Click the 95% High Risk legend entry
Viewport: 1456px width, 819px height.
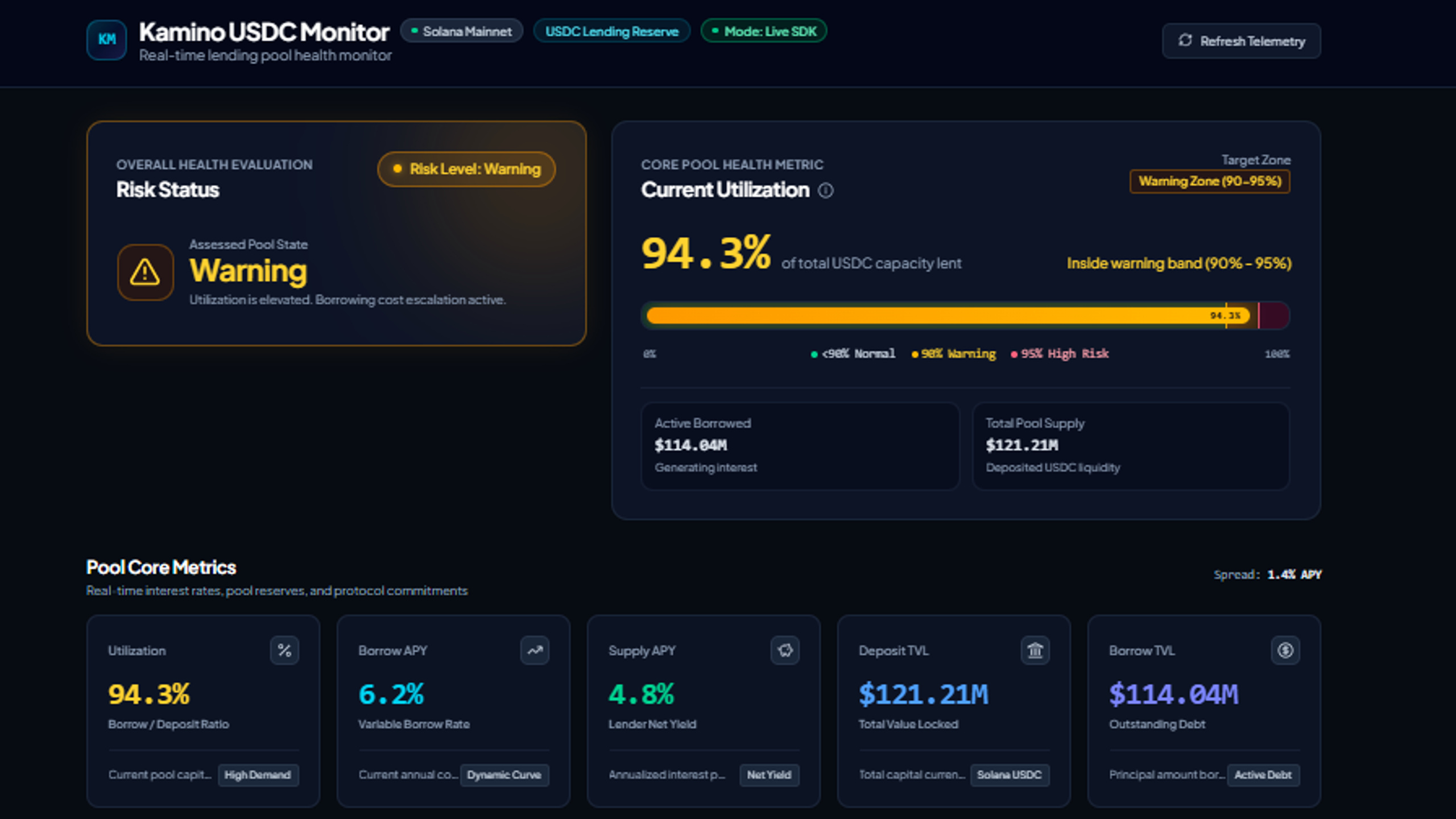[1060, 354]
